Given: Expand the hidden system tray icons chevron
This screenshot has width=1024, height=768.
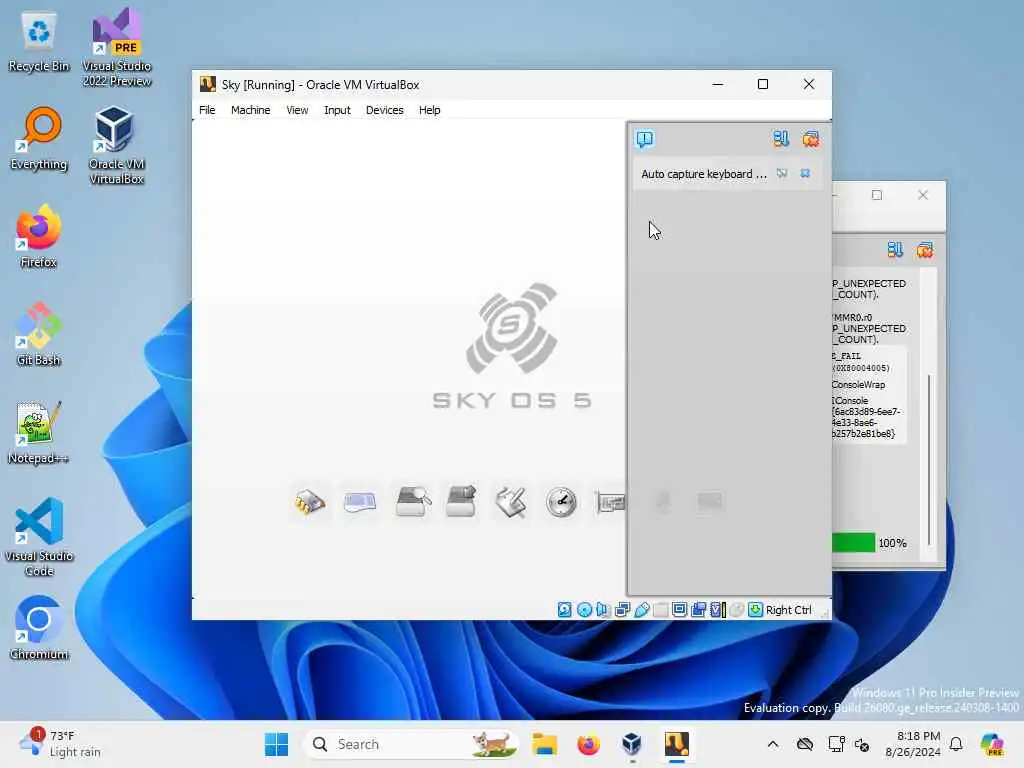Looking at the screenshot, I should 773,744.
